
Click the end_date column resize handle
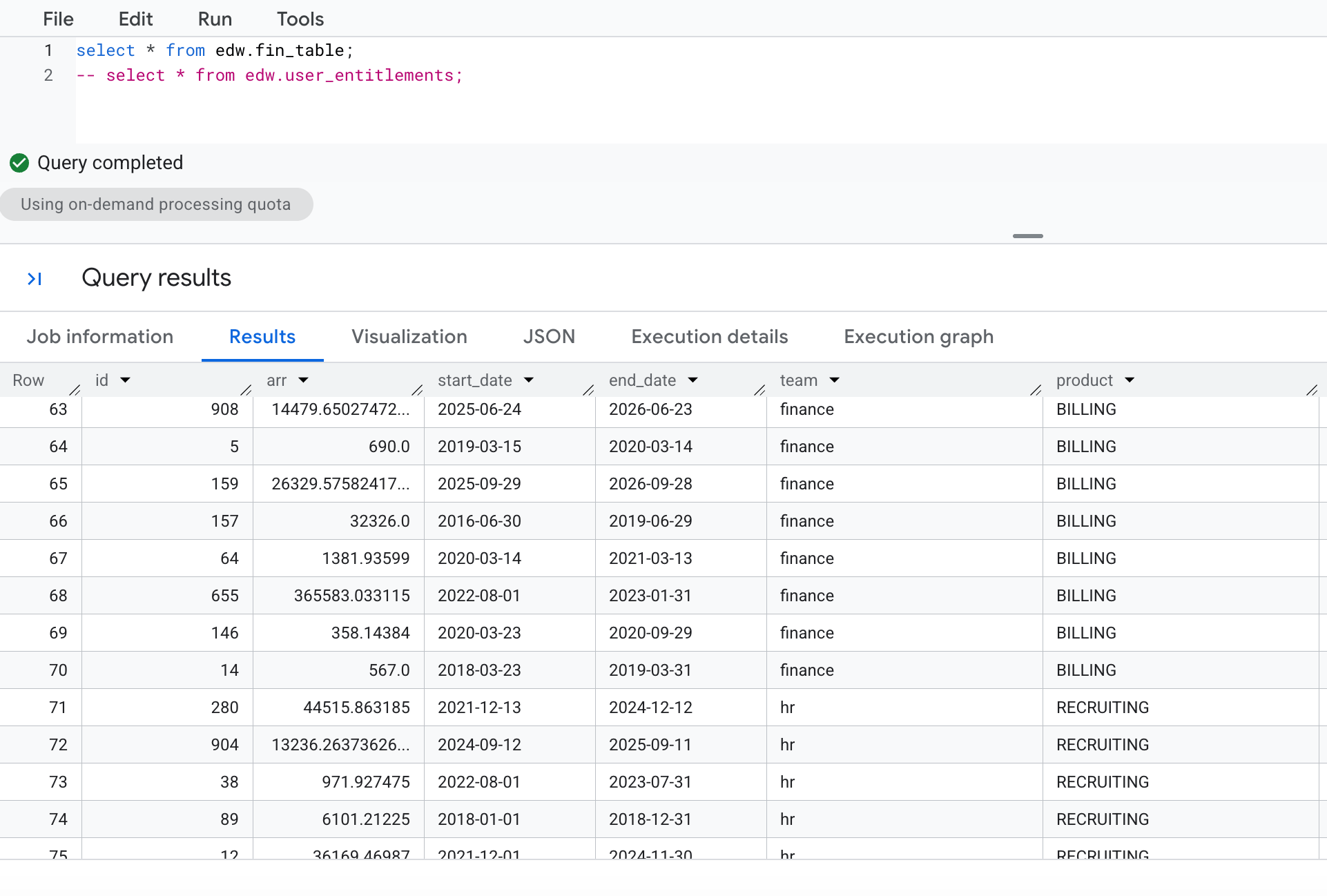click(759, 390)
